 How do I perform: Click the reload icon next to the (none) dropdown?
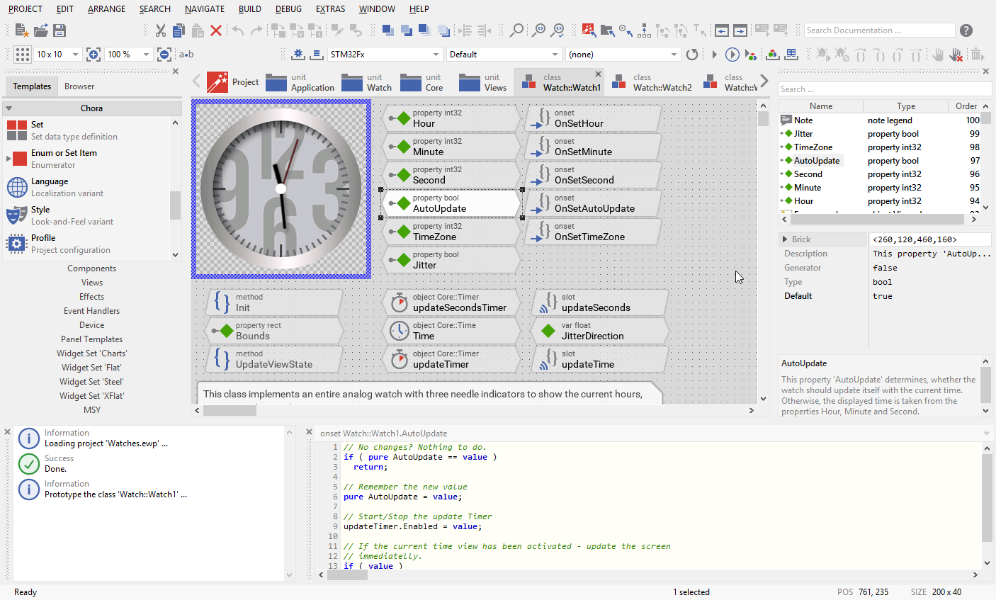pos(691,54)
